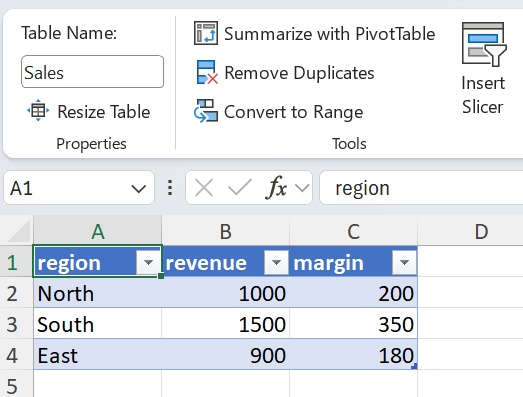Click the Convert to Range label
This screenshot has width=523, height=397.
coord(294,112)
